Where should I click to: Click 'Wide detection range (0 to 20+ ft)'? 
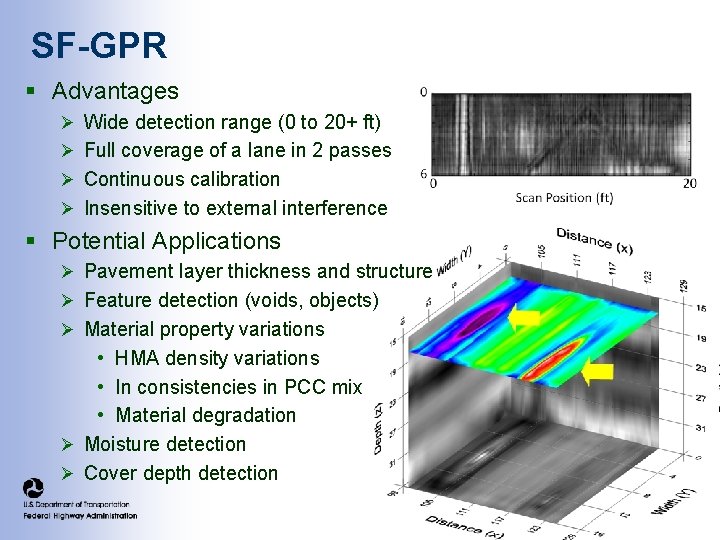(x=232, y=122)
